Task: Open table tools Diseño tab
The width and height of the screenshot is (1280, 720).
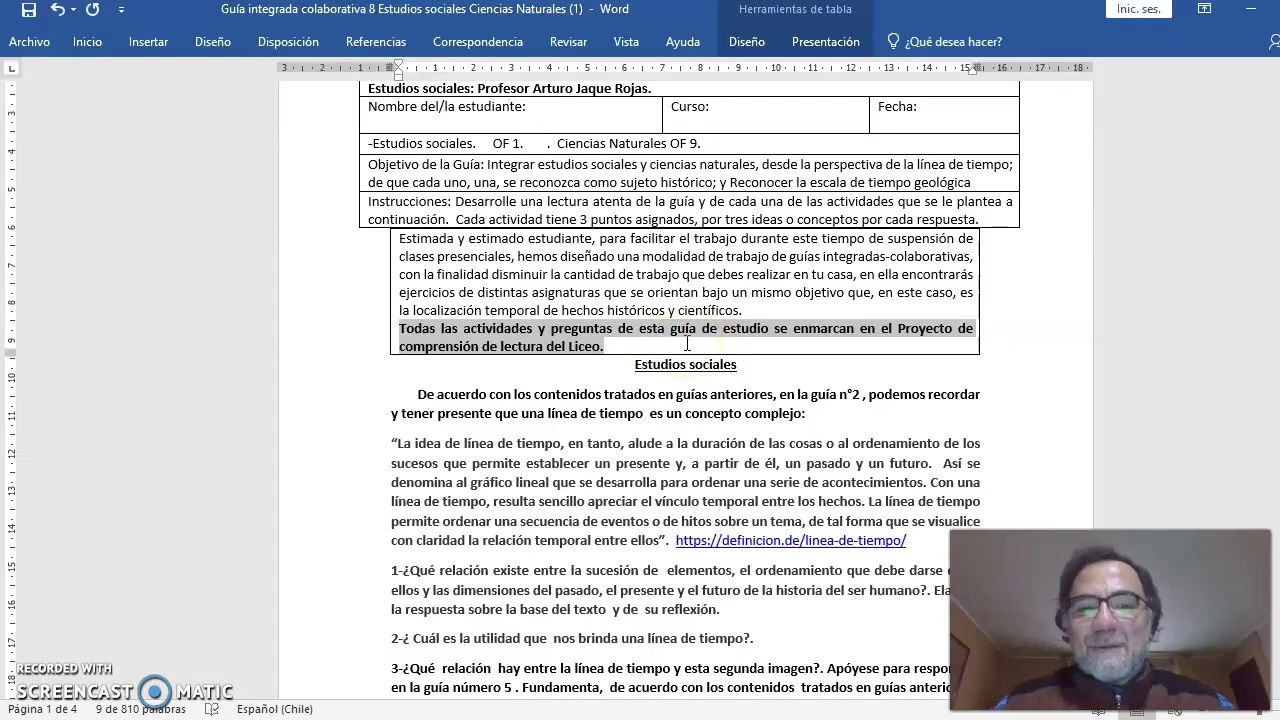Action: point(747,42)
